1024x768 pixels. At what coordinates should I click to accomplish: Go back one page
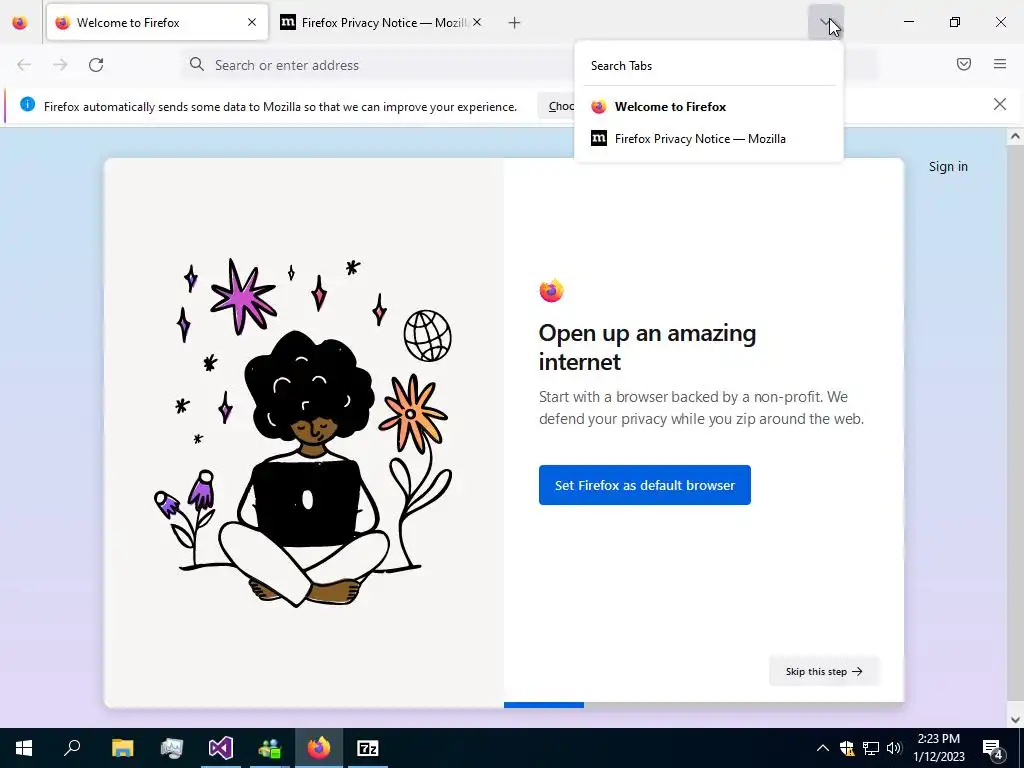24,65
